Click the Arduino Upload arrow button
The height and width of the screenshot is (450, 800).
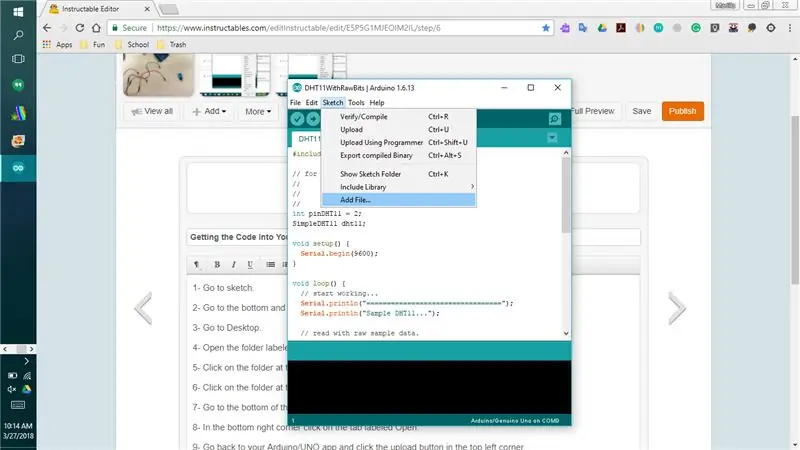[x=313, y=119]
